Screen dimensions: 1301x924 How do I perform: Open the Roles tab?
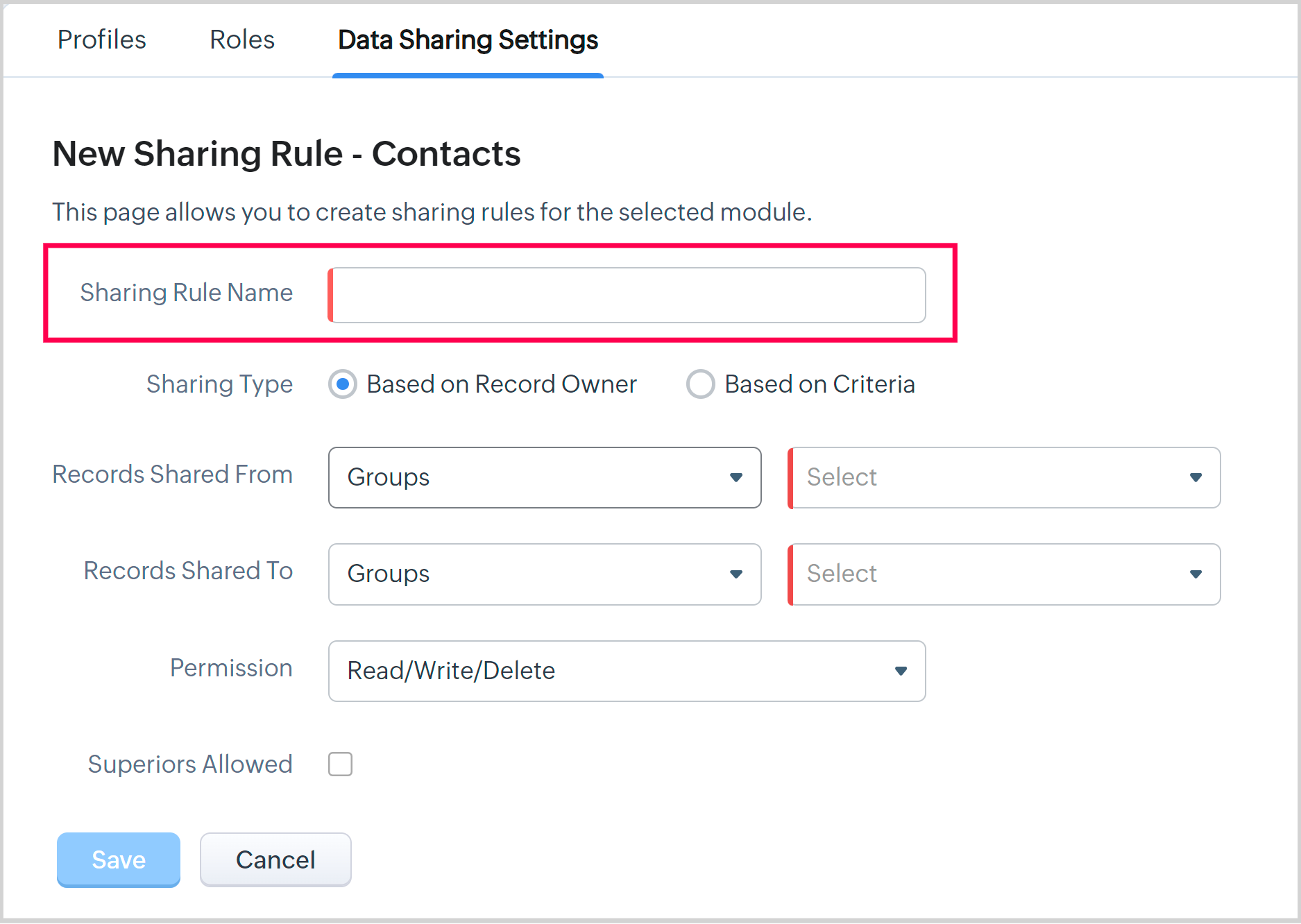tap(242, 40)
